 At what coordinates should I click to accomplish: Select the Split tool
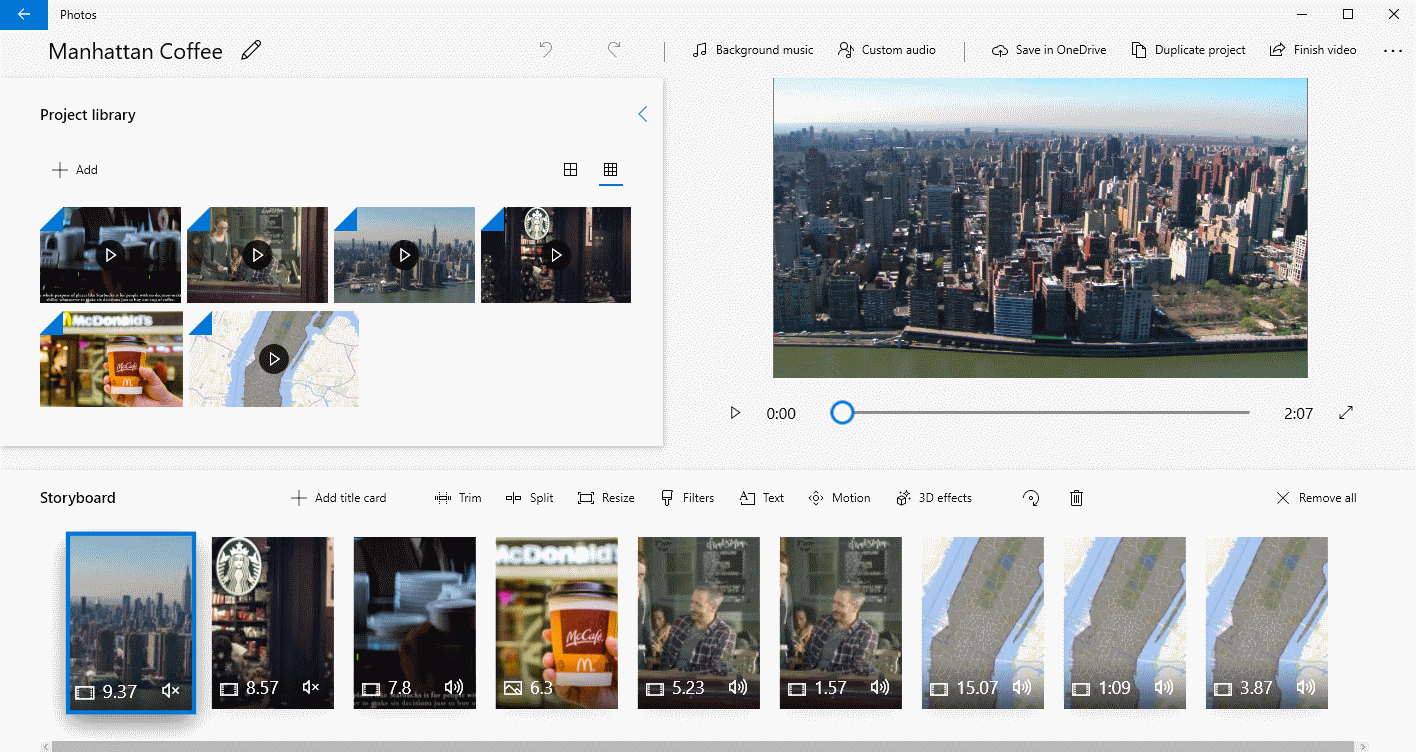point(529,497)
